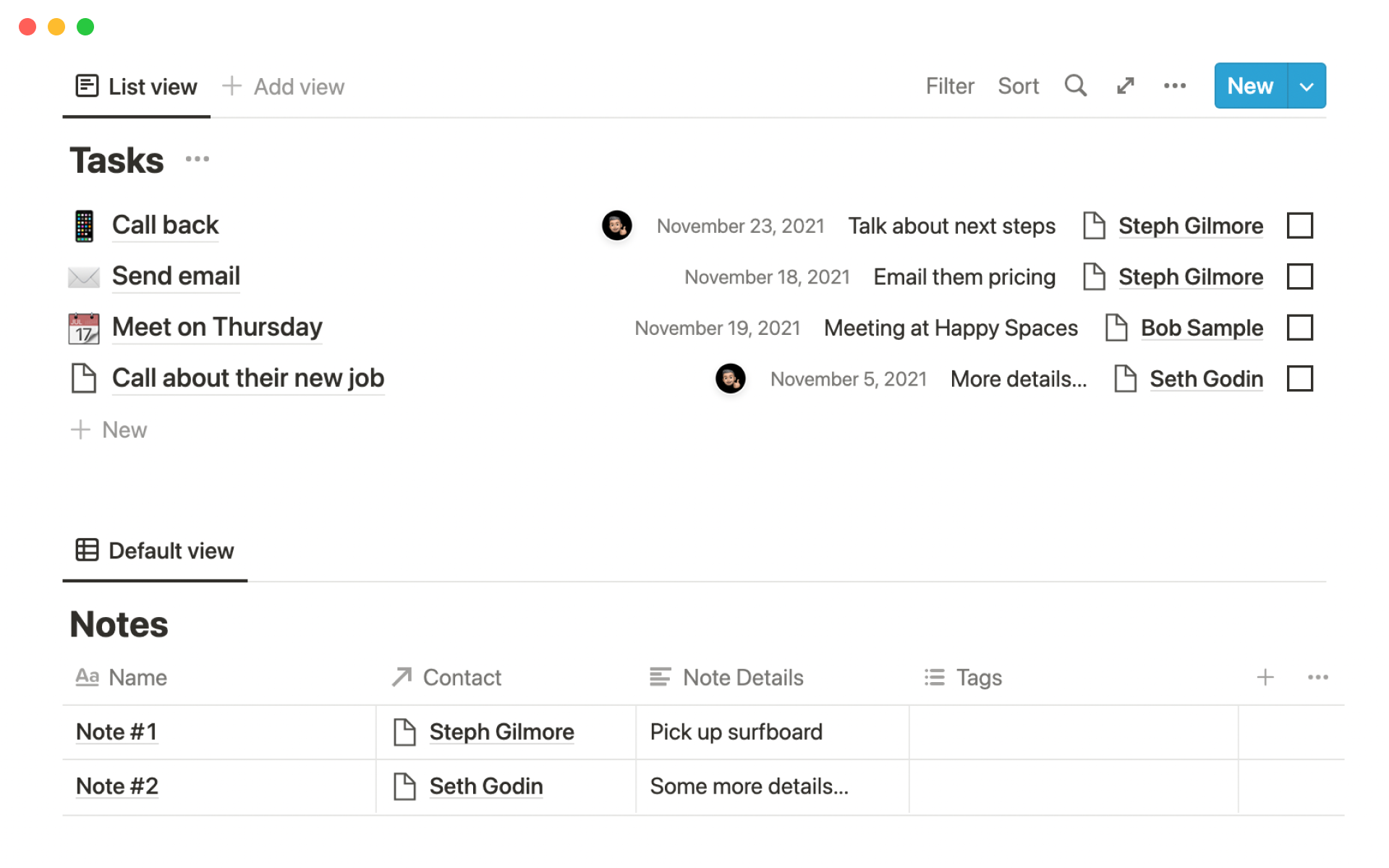Click the avatar on Call back row
The width and height of the screenshot is (1389, 868).
tap(616, 226)
